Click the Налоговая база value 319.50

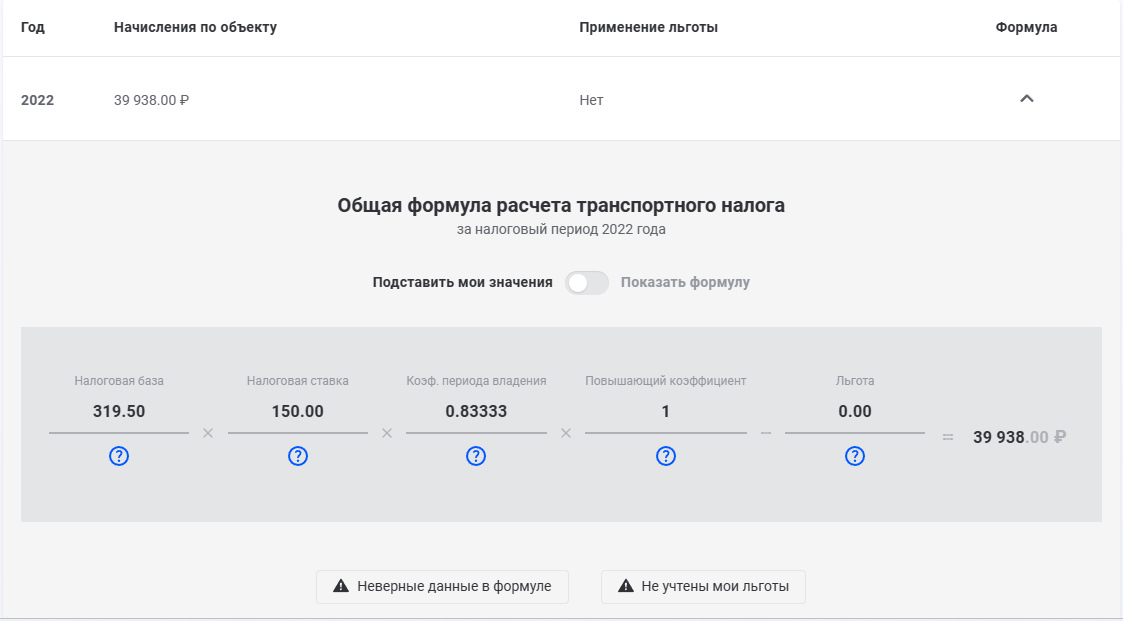(x=119, y=411)
